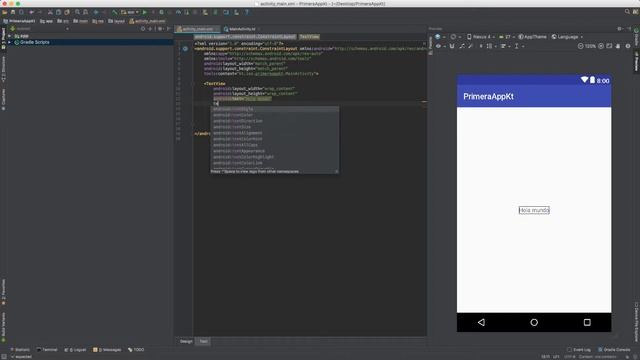The height and width of the screenshot is (360, 640).
Task: Select the Hola mundo TextView in preview
Action: 534,210
